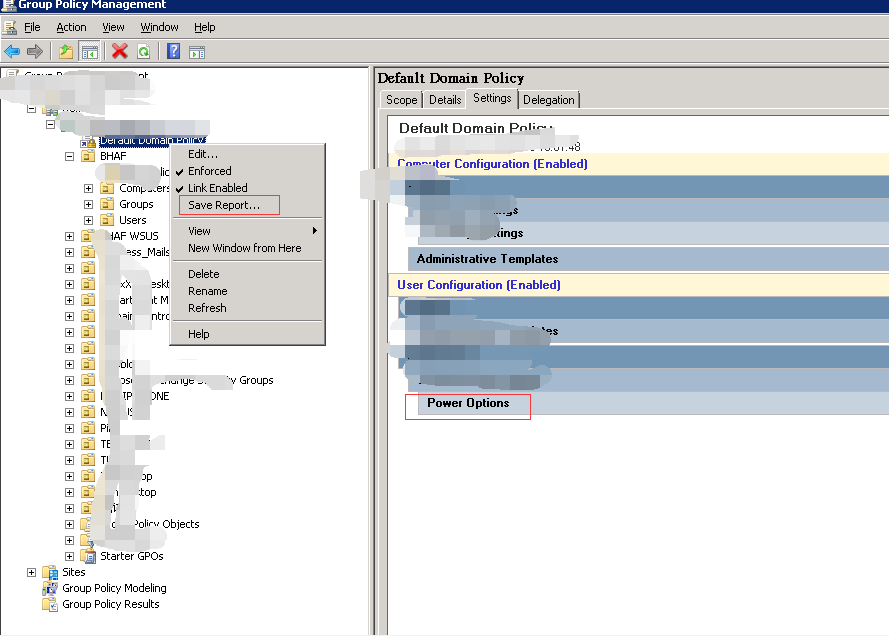The height and width of the screenshot is (636, 889).
Task: Choose New Window from Here
Action: click(x=248, y=248)
